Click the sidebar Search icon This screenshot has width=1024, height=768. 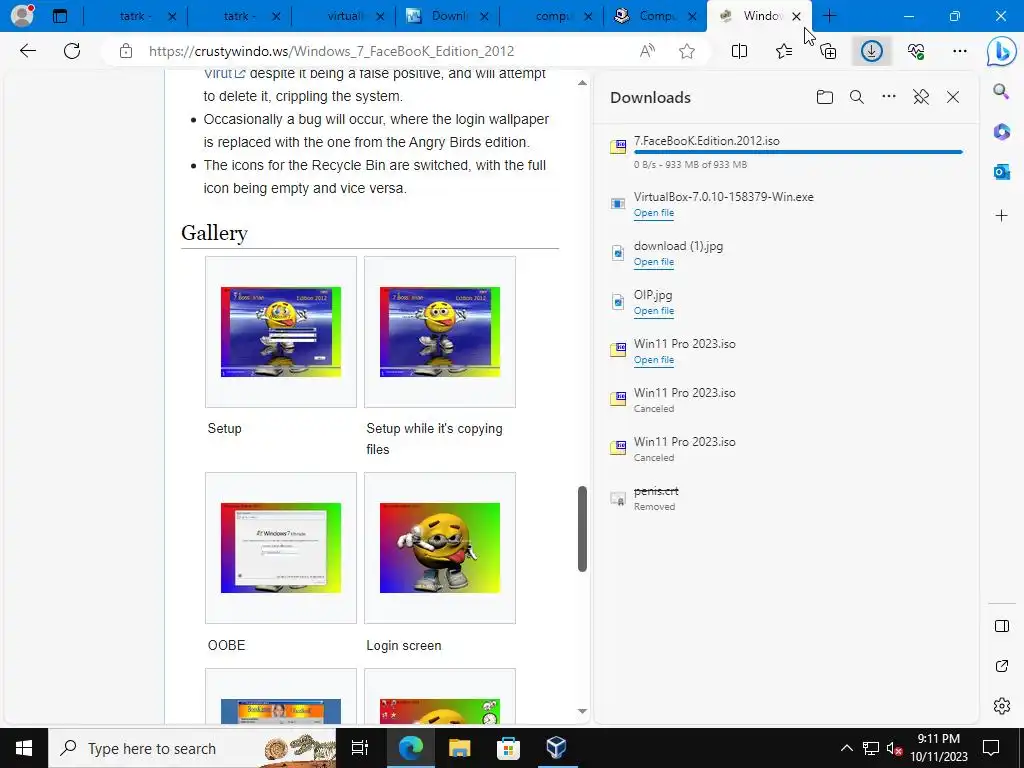[1001, 91]
